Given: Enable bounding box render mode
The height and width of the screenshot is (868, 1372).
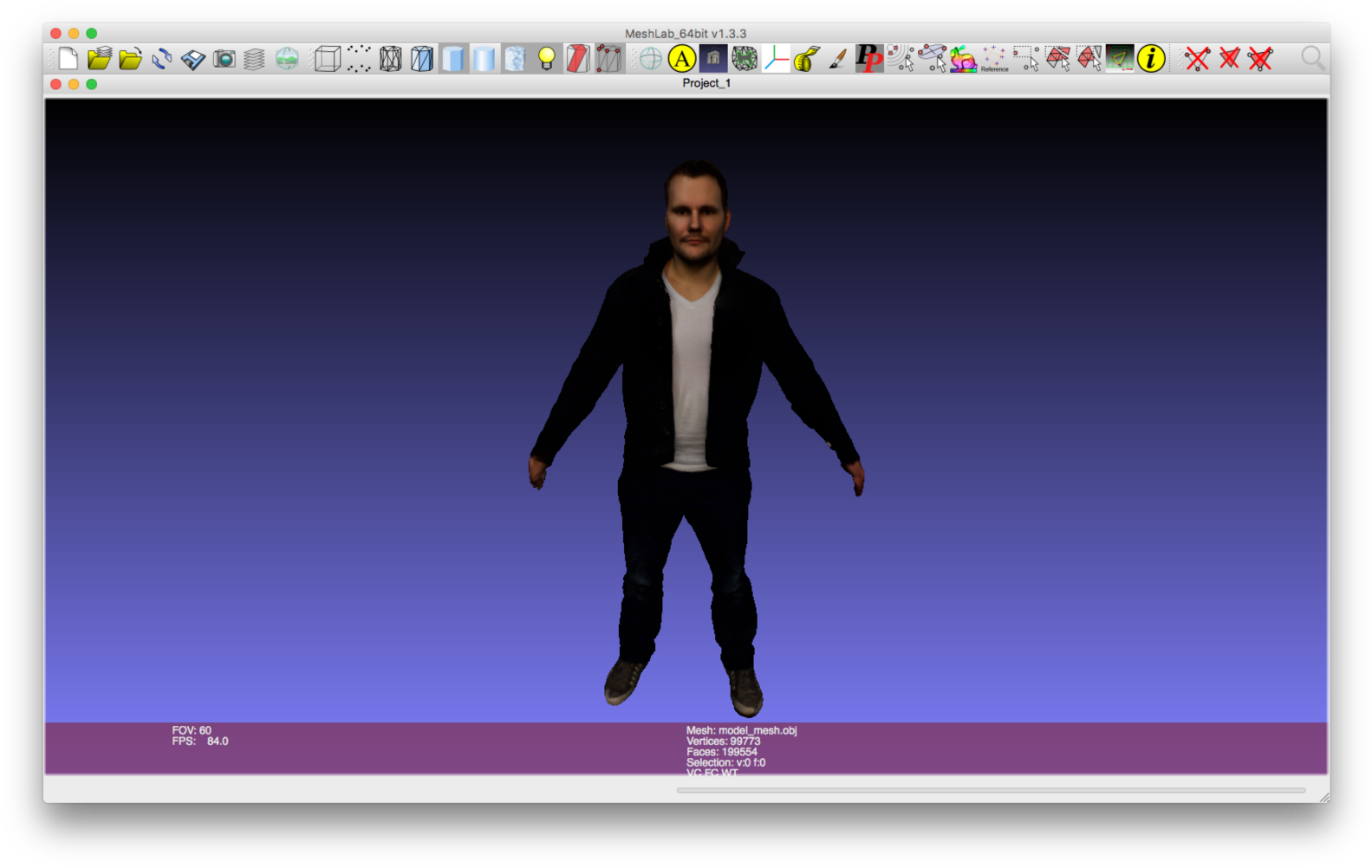Looking at the screenshot, I should point(327,59).
